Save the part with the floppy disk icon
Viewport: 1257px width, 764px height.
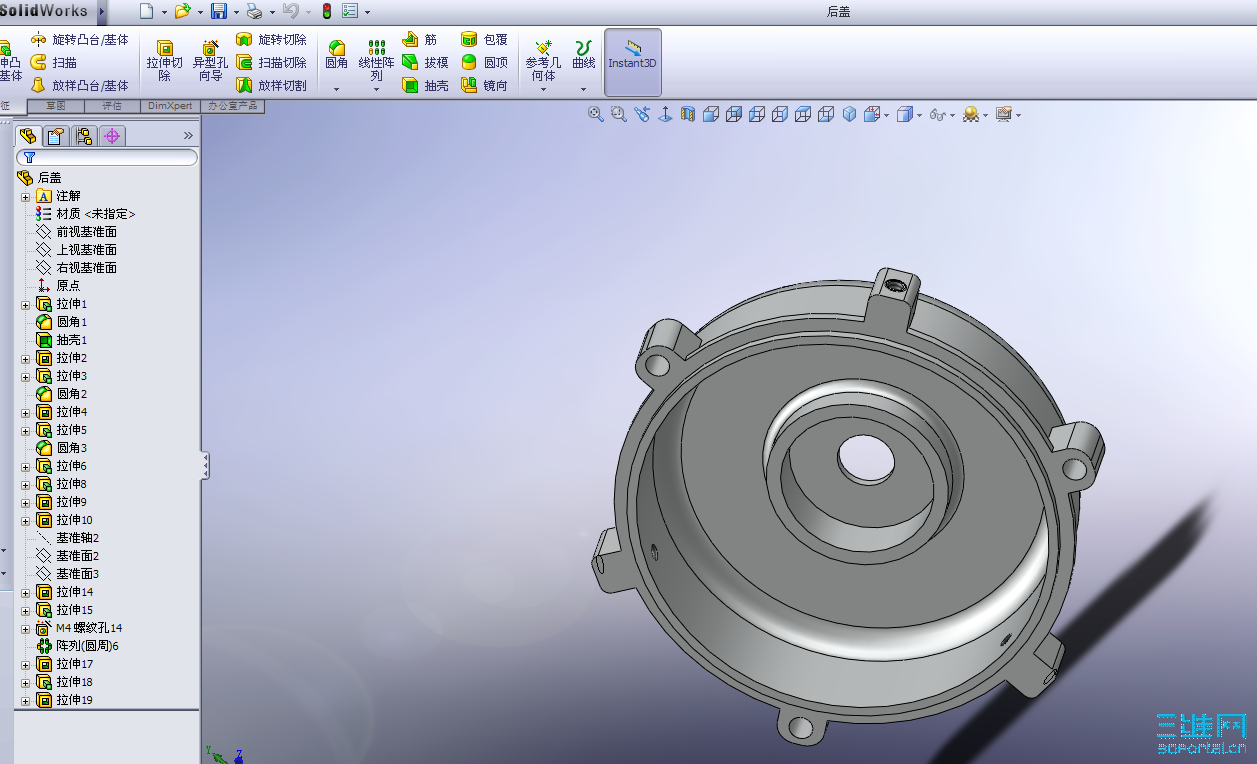click(219, 11)
